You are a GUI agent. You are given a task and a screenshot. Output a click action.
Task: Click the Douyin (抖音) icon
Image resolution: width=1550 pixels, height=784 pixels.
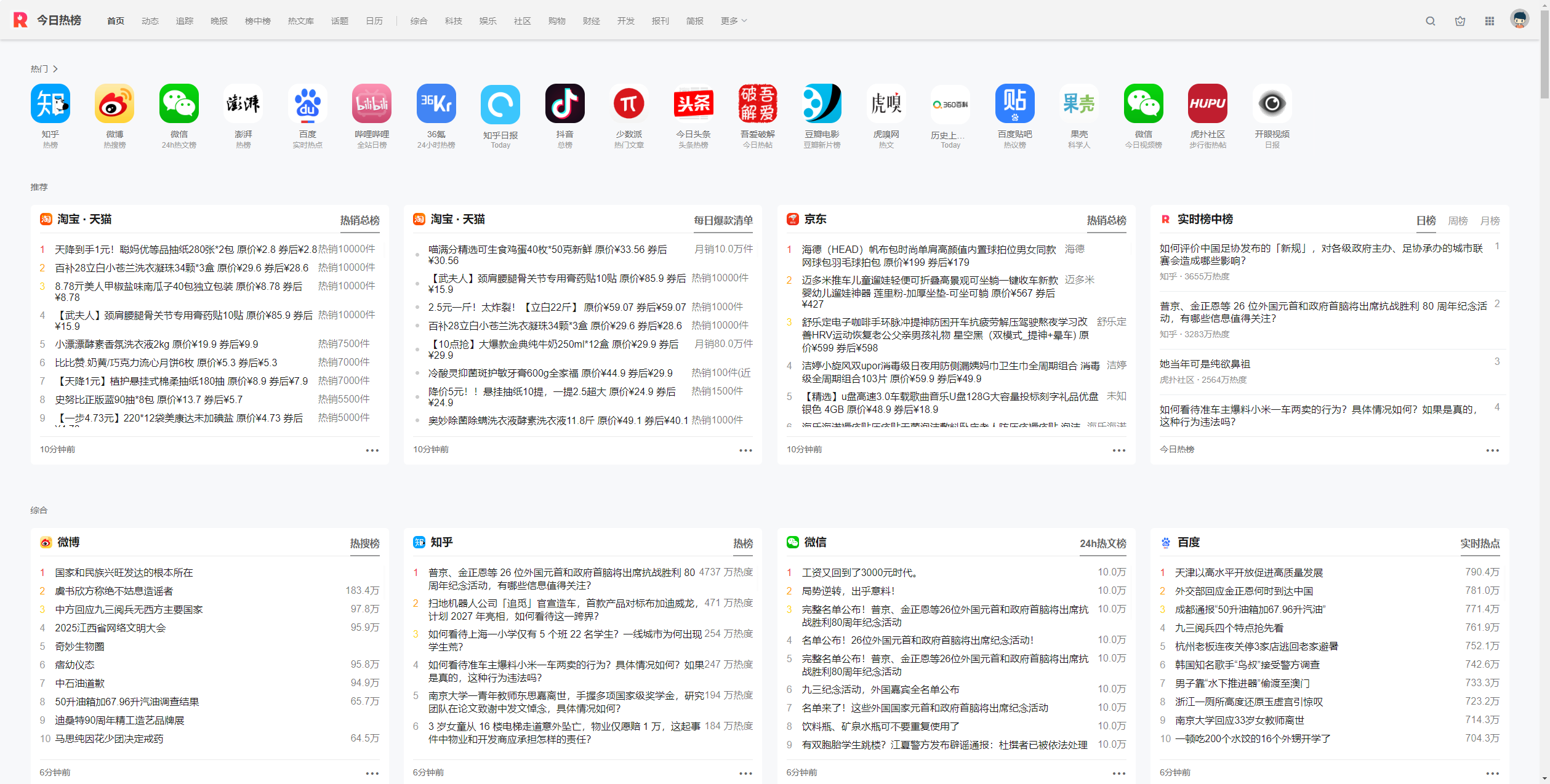pos(564,104)
